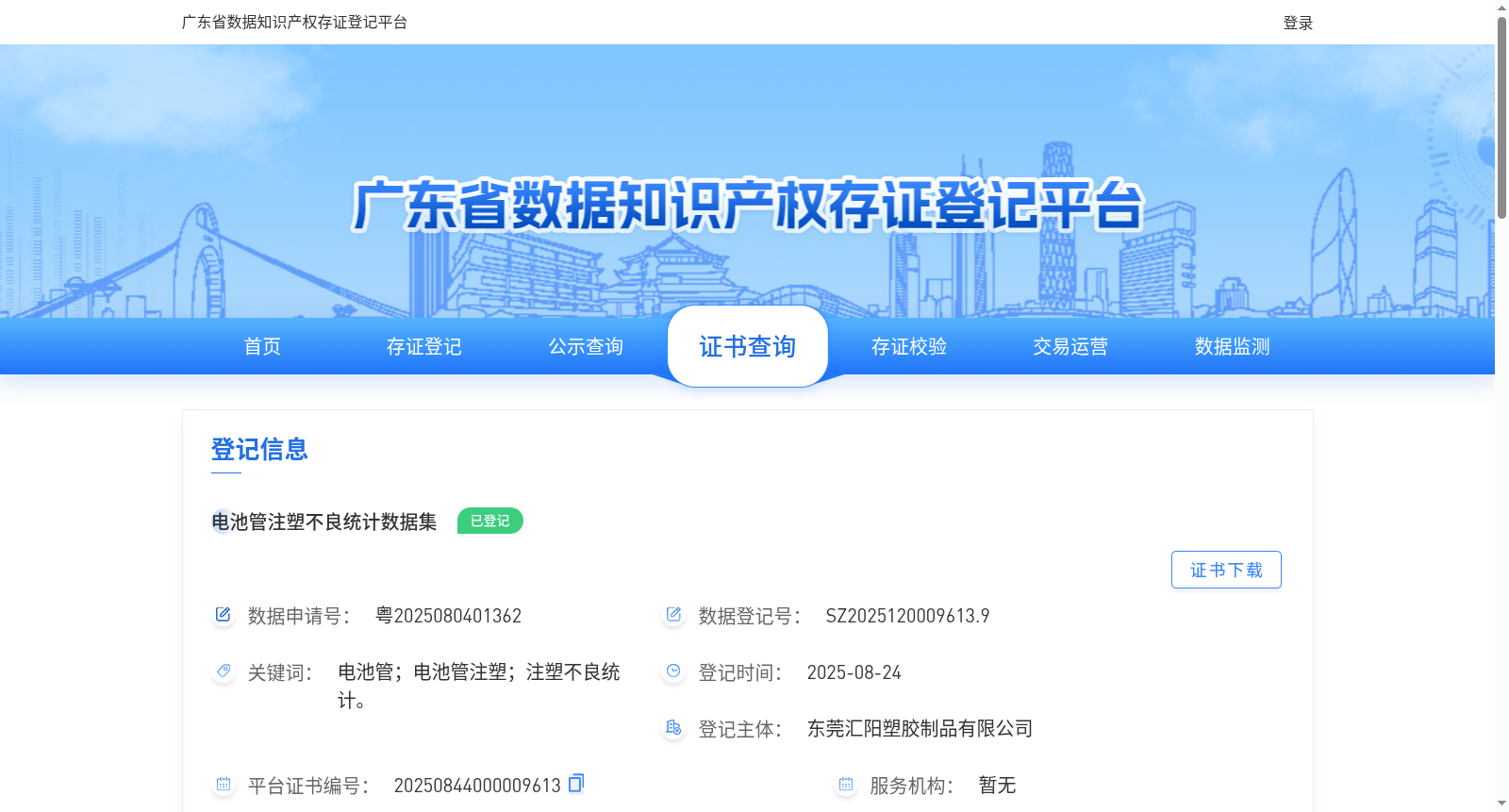This screenshot has height=812, width=1509.
Task: Click the calendar icon beside 平台证书编号
Action: pos(223,785)
